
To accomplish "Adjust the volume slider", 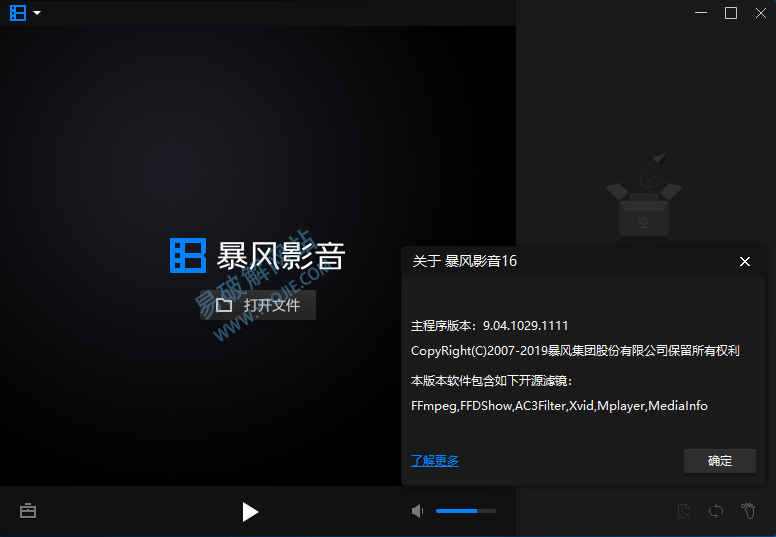I will coord(466,511).
